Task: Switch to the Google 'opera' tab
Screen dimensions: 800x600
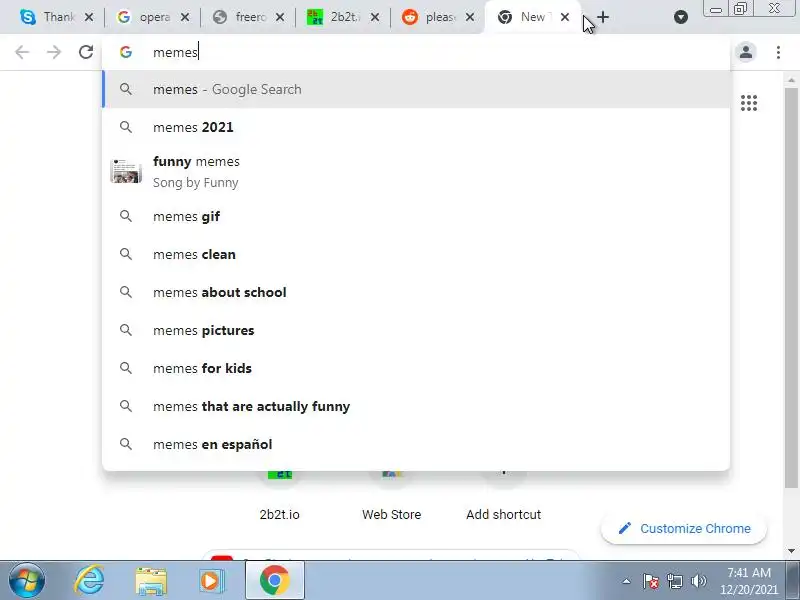Action: [x=144, y=17]
